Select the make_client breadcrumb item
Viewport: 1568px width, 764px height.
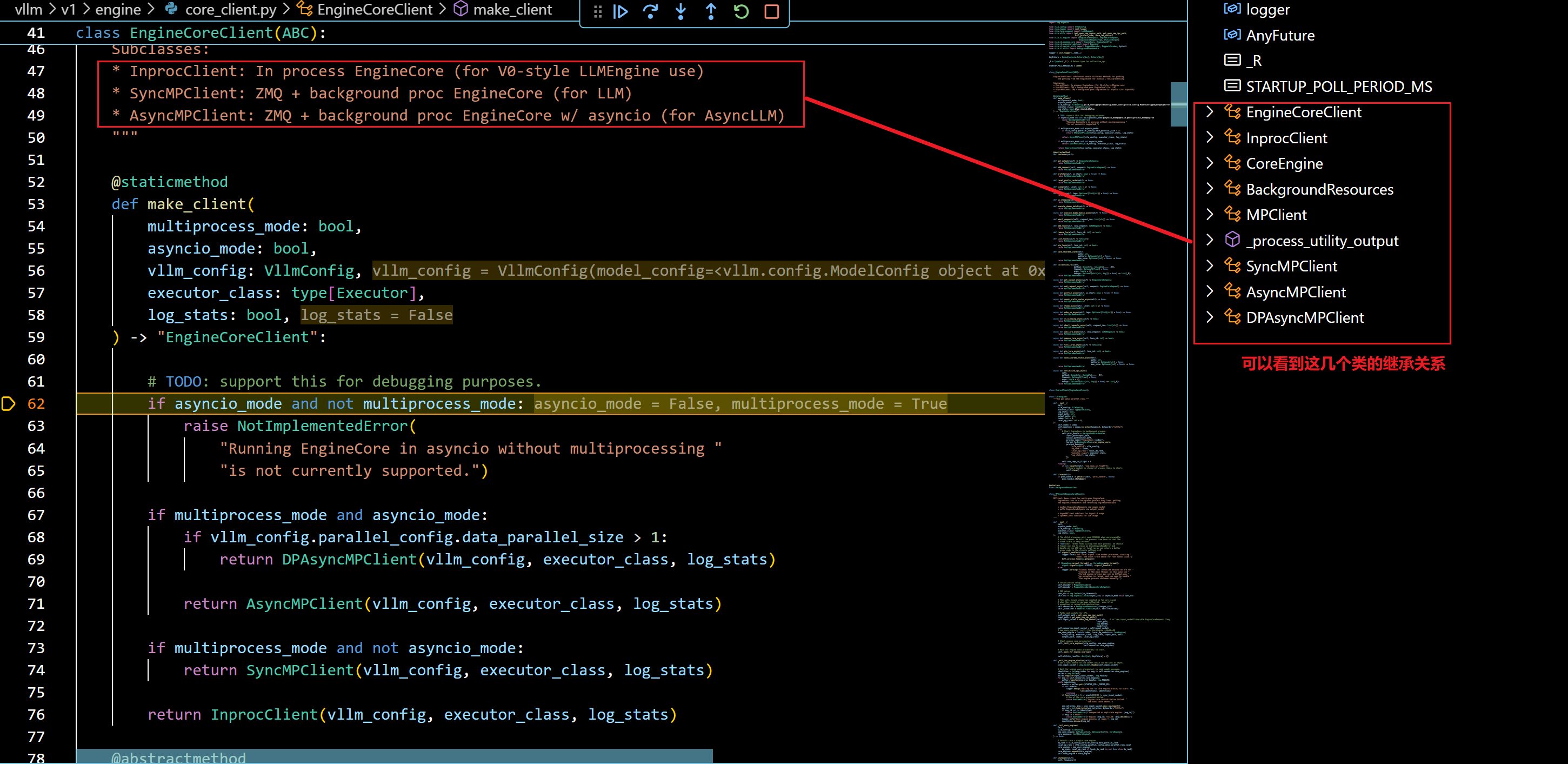[512, 9]
